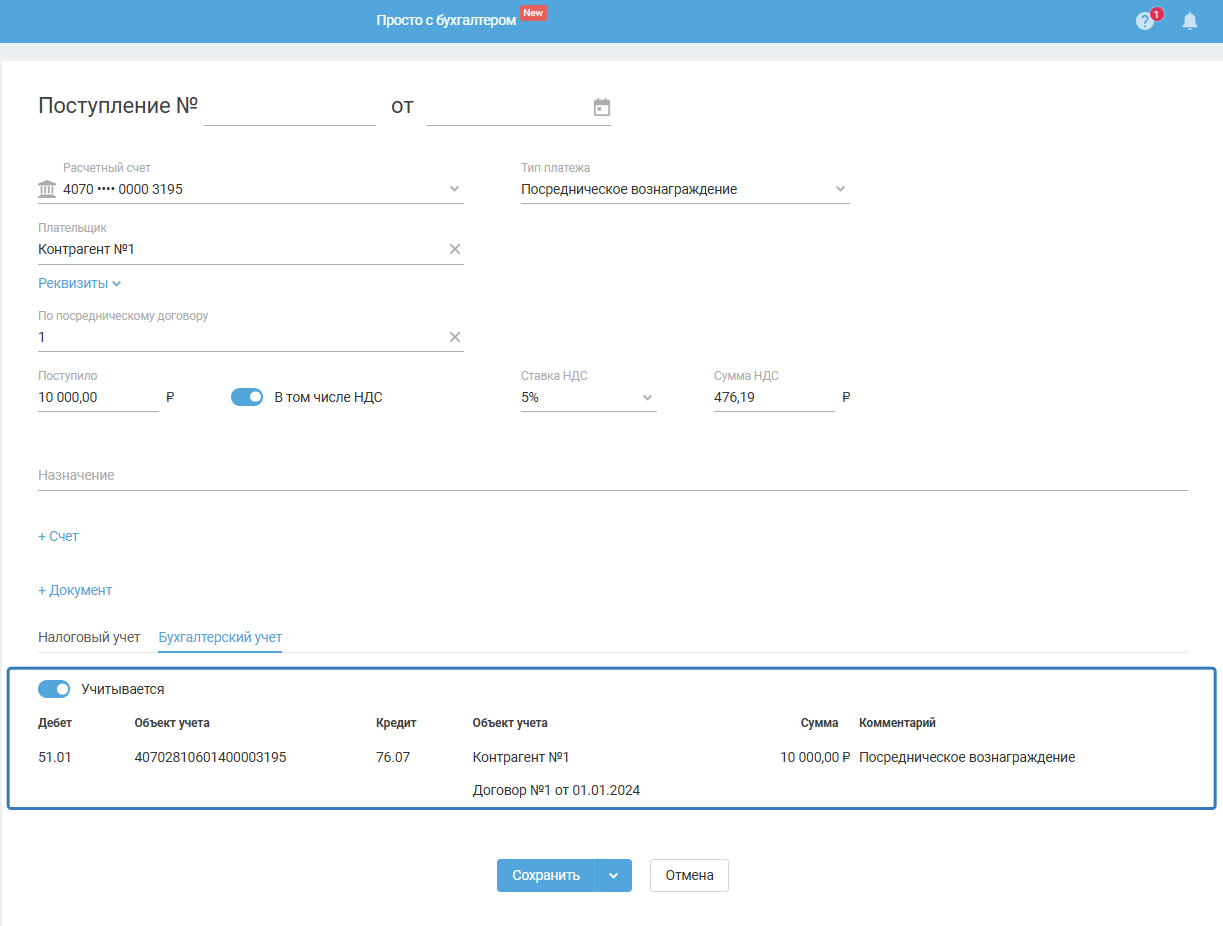This screenshot has height=926, width=1223.
Task: Disable the «Учитывается» switch
Action: pyautogui.click(x=54, y=689)
